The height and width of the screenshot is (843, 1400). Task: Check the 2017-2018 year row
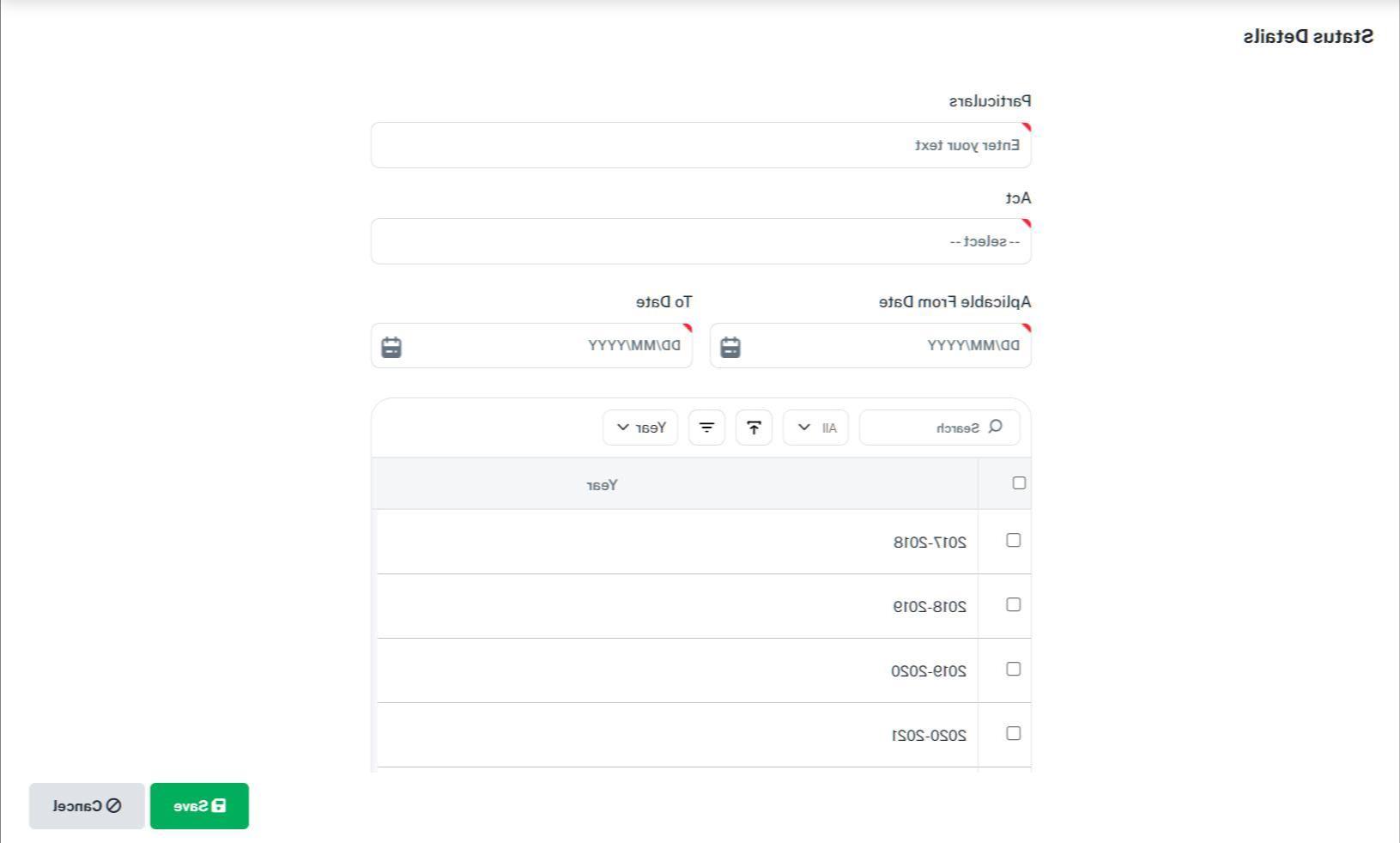click(x=1013, y=540)
